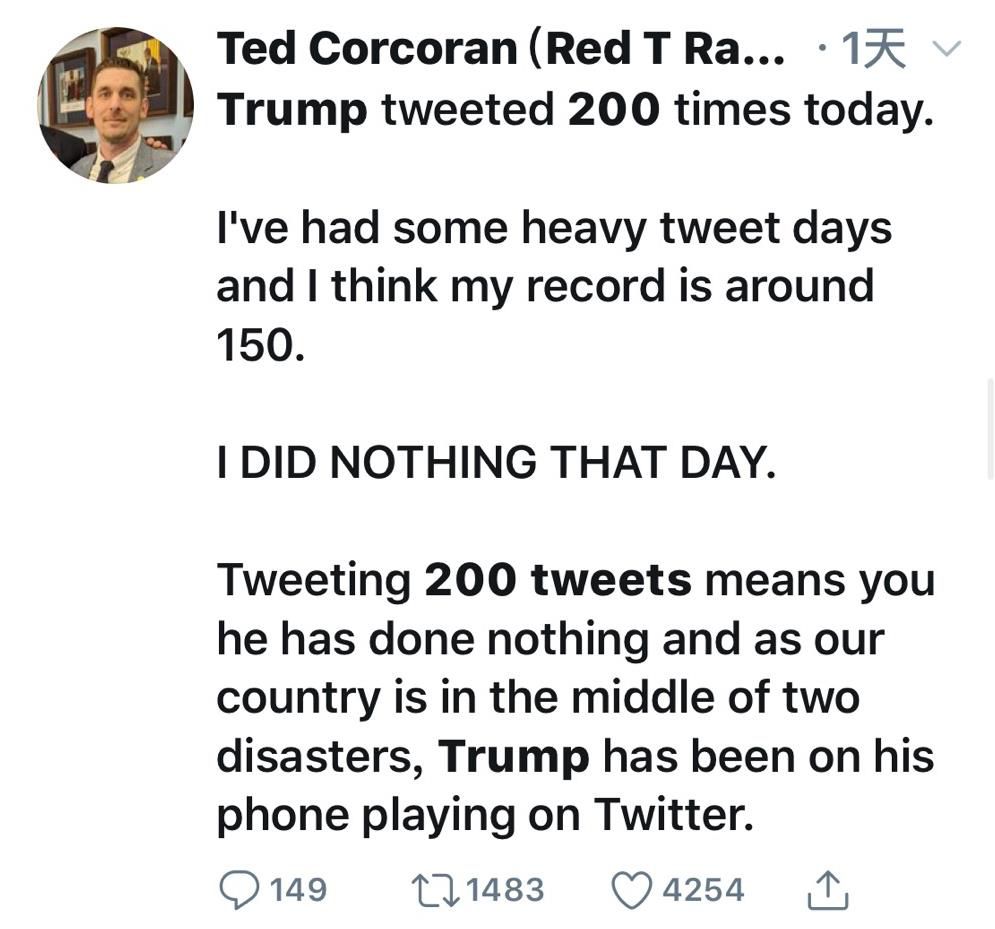The width and height of the screenshot is (995, 929).
Task: Click the "I've had some heavy tweet days" line
Action: (553, 227)
